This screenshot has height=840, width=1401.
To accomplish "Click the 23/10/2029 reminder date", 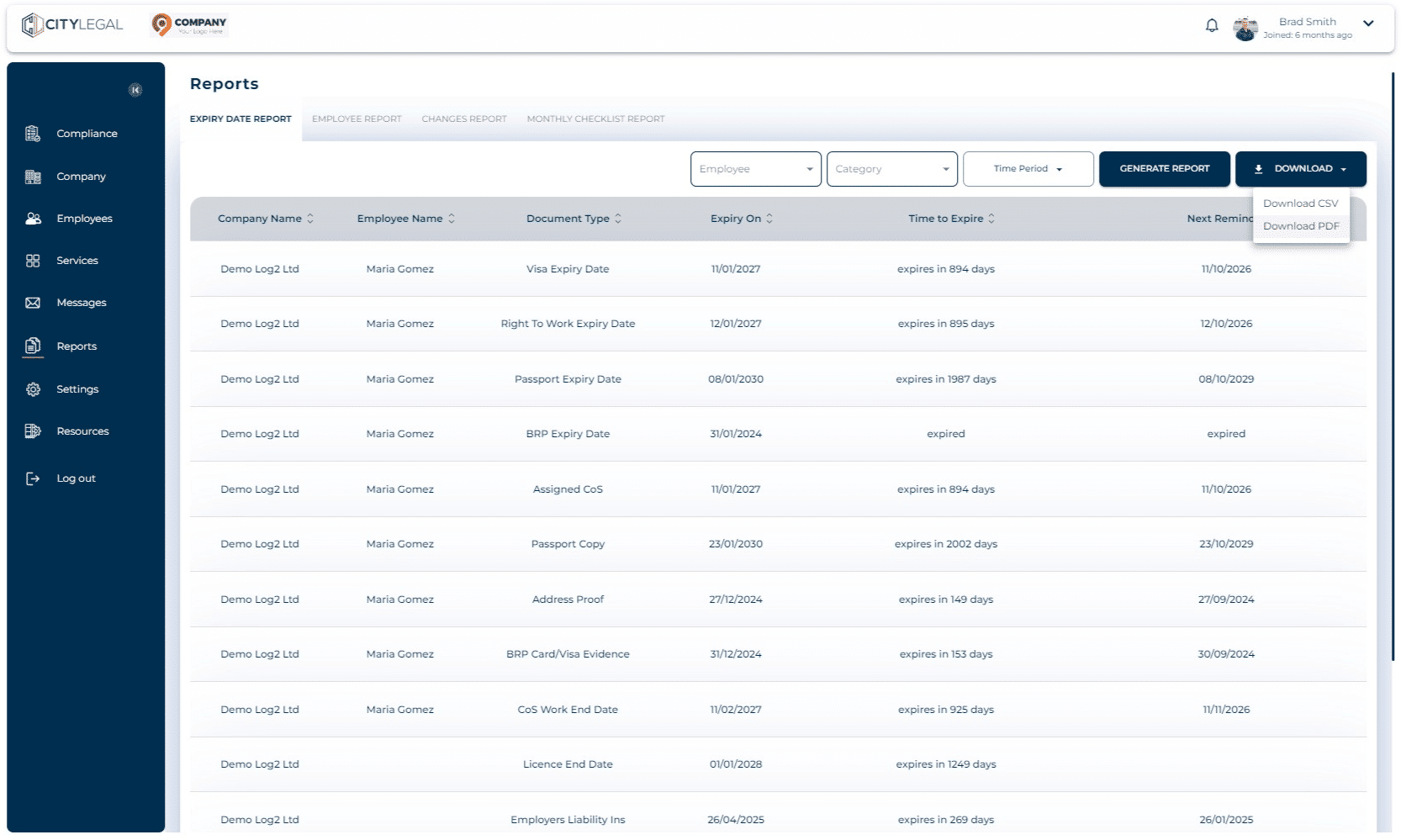I will point(1226,544).
